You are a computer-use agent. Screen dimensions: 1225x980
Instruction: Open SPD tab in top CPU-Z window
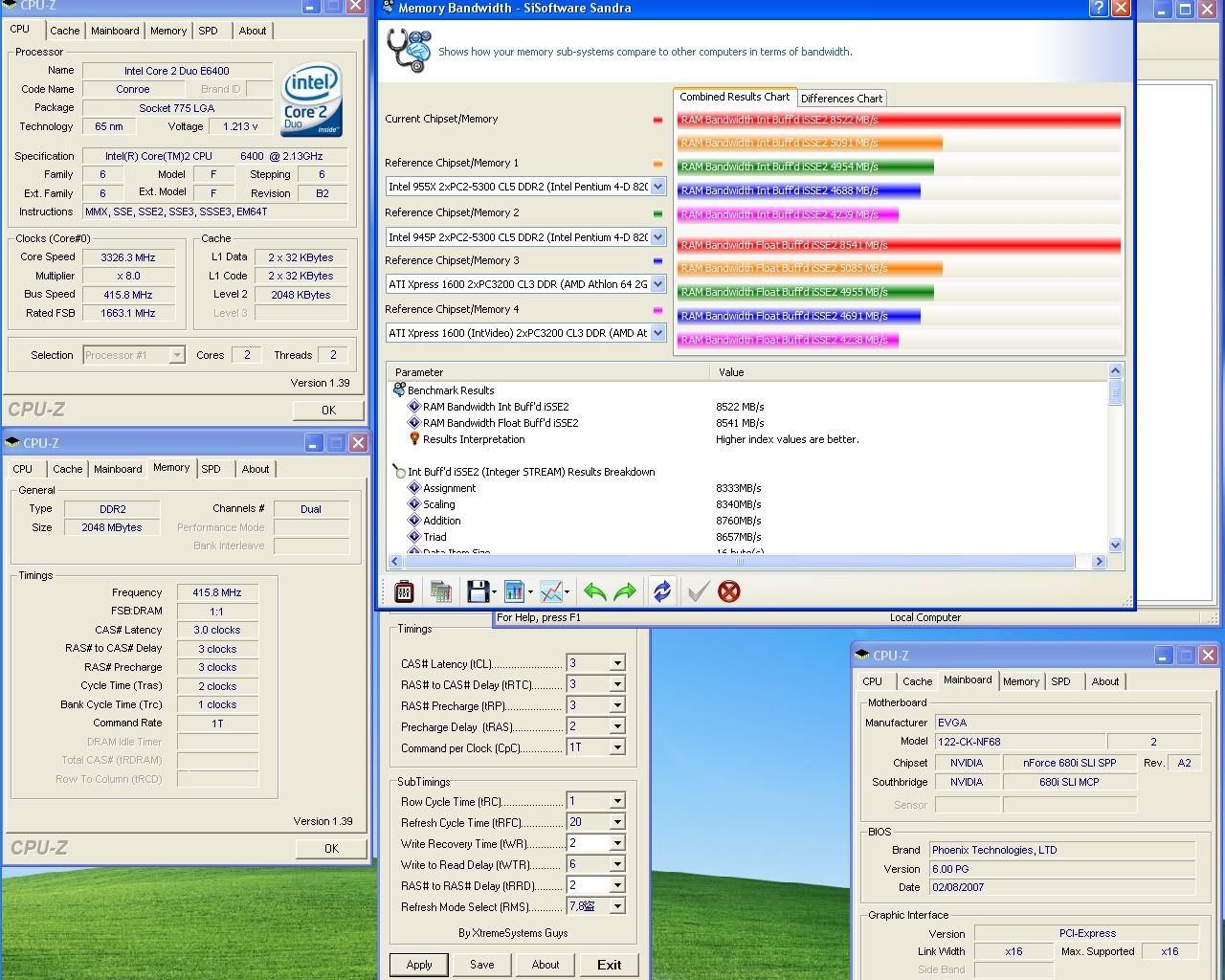click(208, 31)
